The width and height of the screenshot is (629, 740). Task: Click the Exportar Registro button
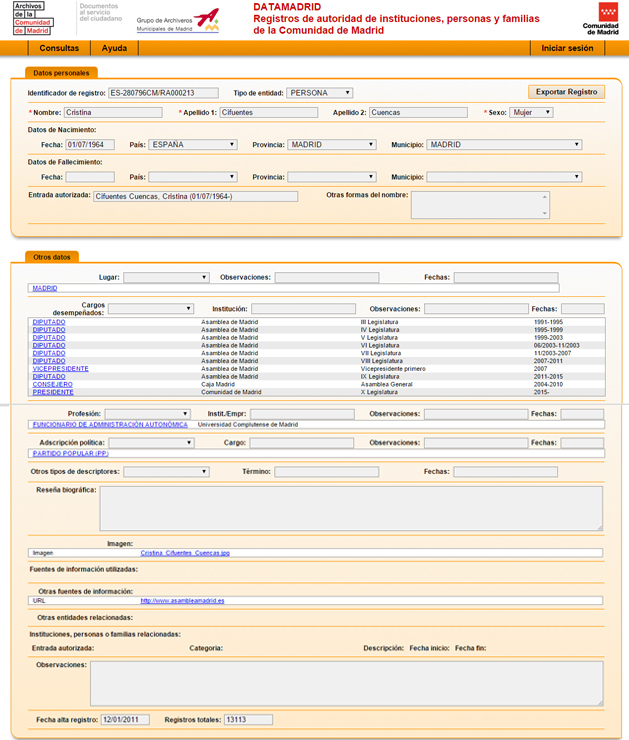[x=566, y=92]
